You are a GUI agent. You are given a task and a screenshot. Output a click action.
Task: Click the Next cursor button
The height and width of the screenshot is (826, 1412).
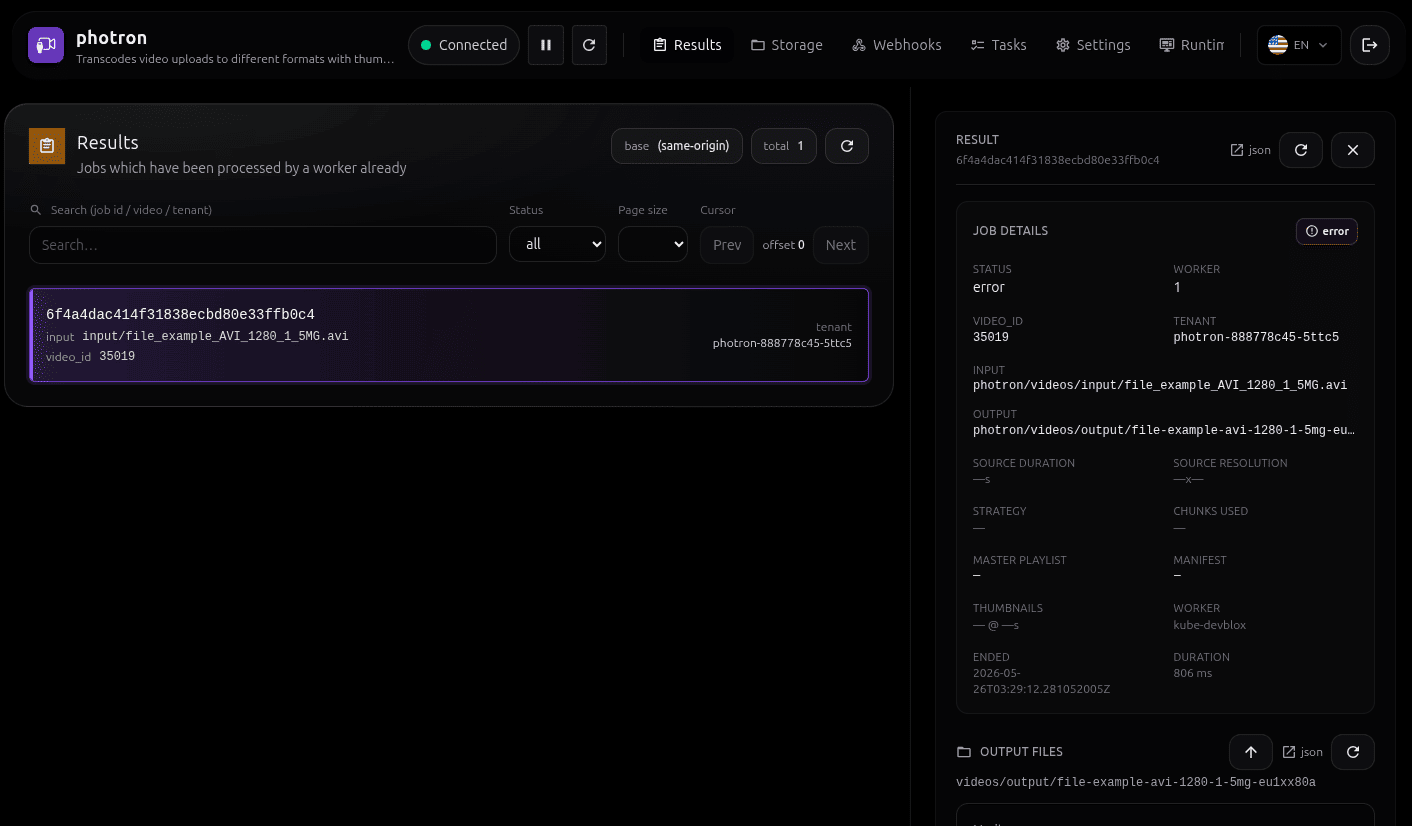[x=841, y=245]
